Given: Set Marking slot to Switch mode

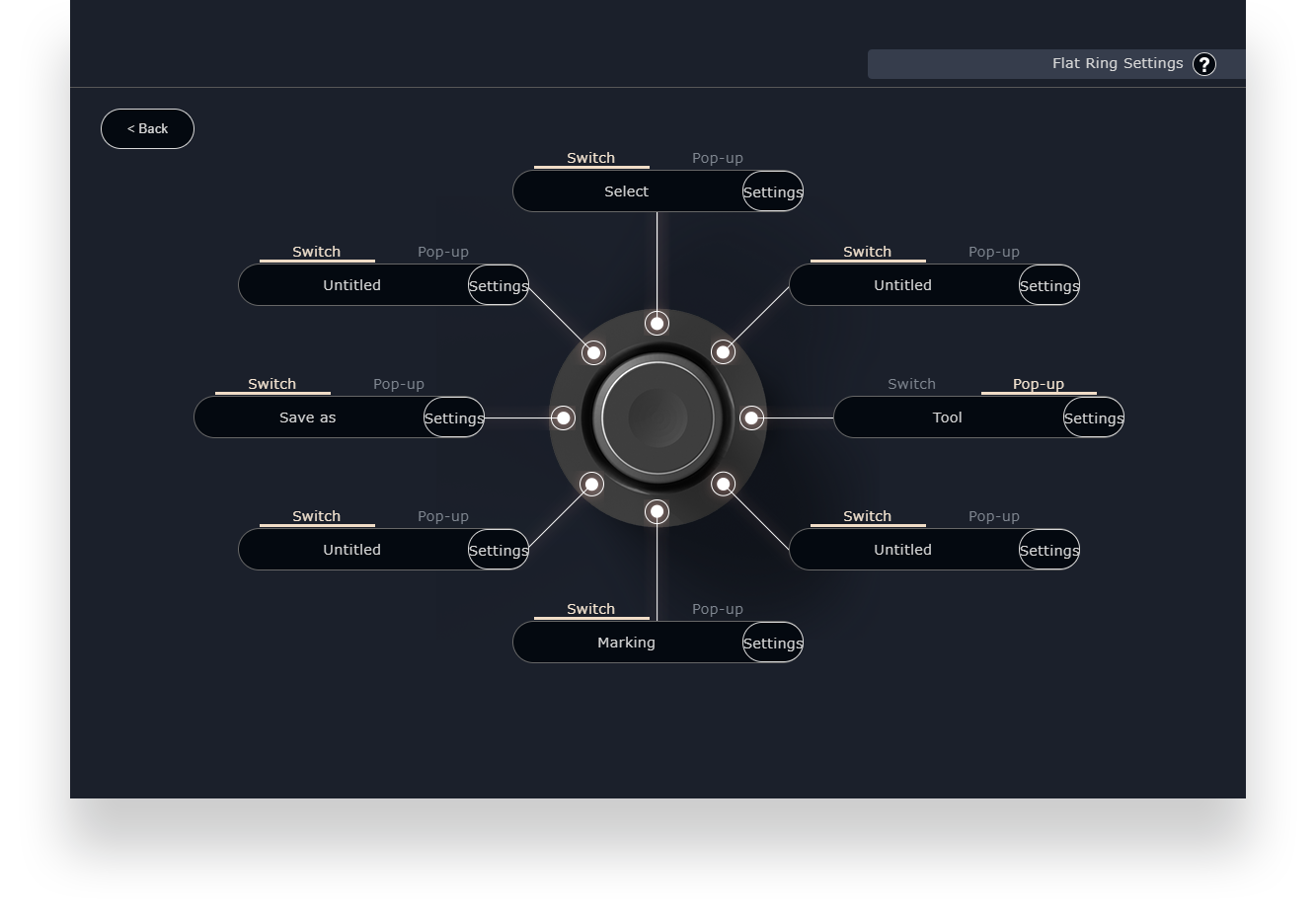Looking at the screenshot, I should pos(591,609).
